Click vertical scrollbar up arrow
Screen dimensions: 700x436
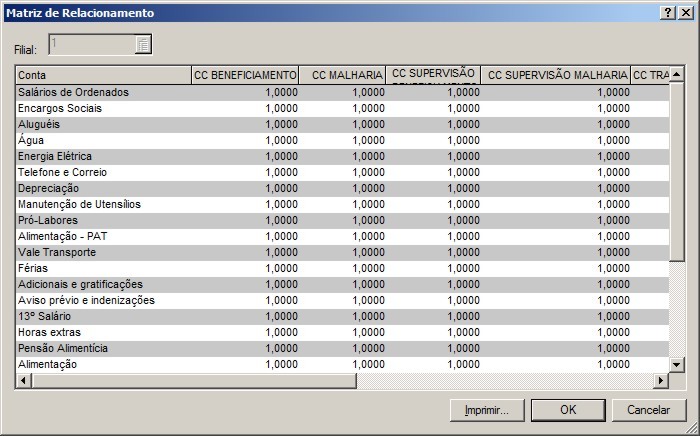[x=677, y=75]
